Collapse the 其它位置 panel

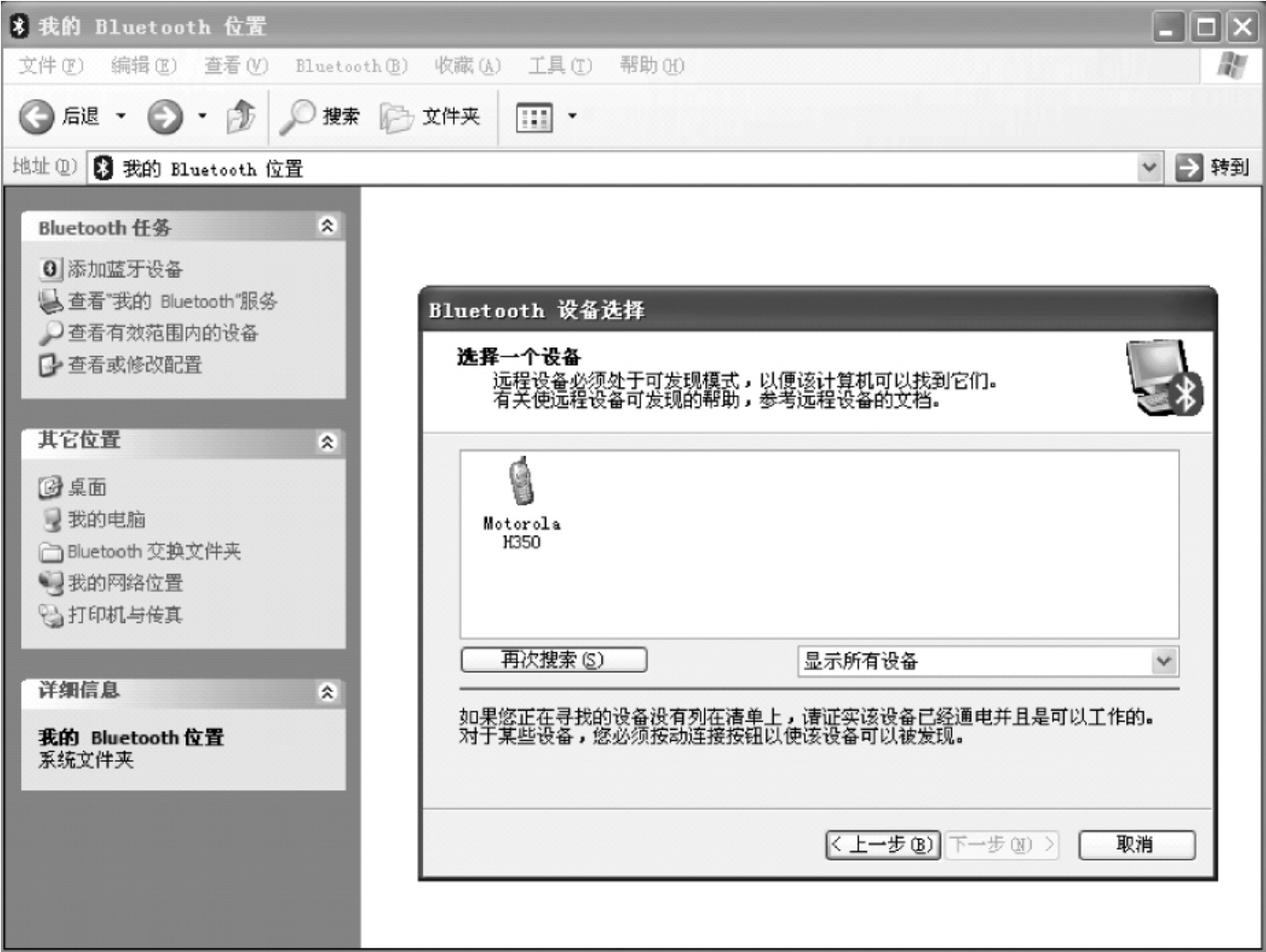[327, 442]
